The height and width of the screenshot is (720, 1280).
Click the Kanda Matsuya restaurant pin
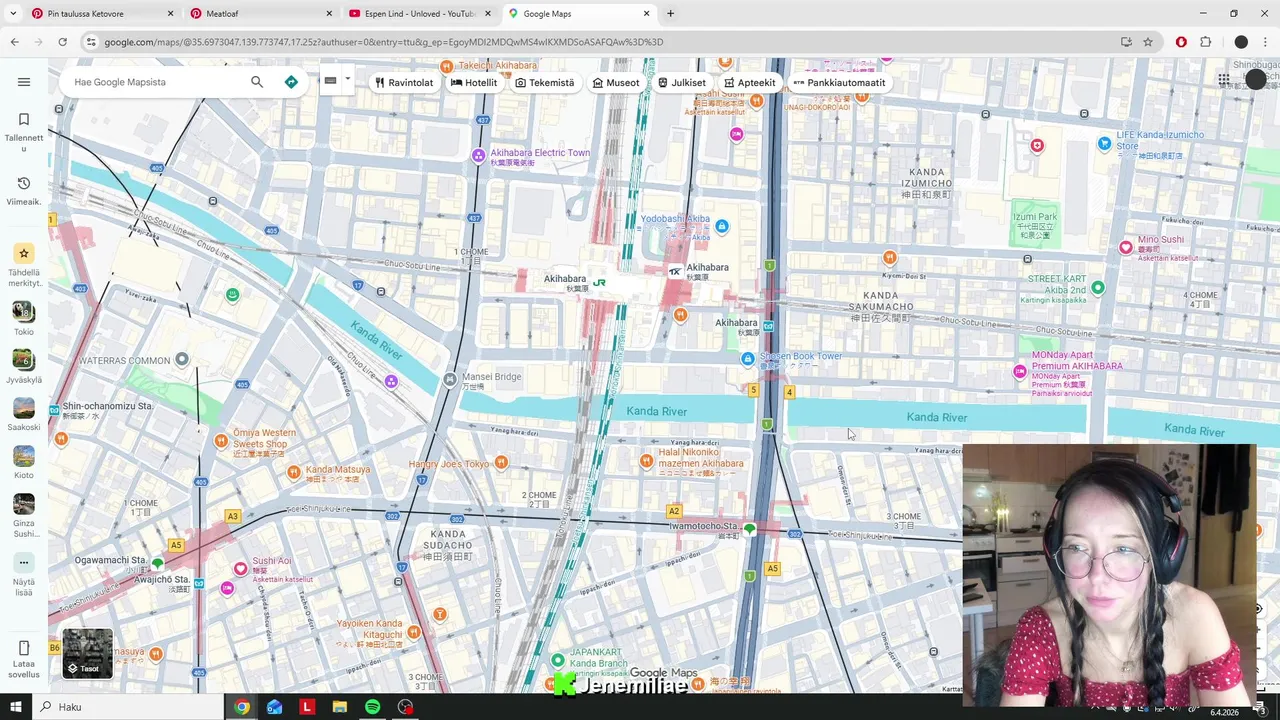[x=293, y=472]
